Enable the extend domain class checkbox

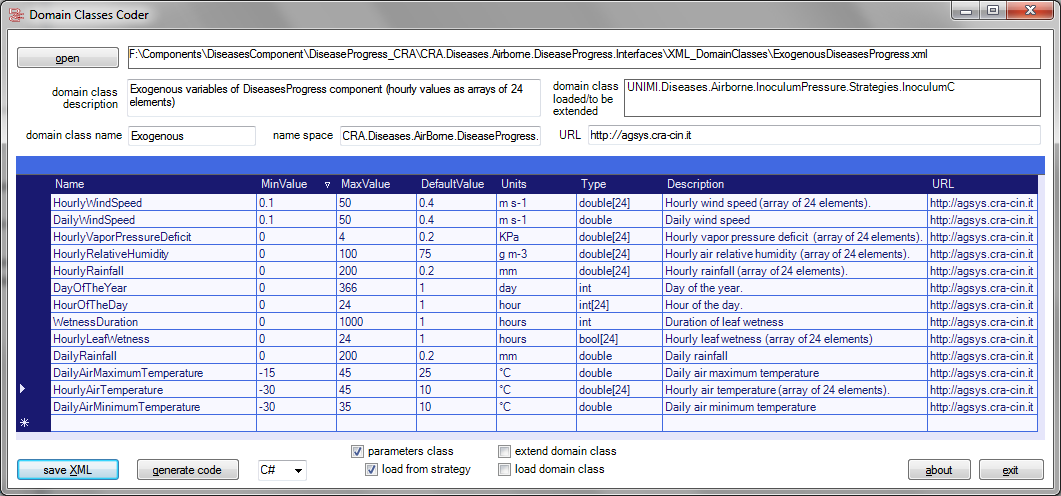[x=504, y=451]
